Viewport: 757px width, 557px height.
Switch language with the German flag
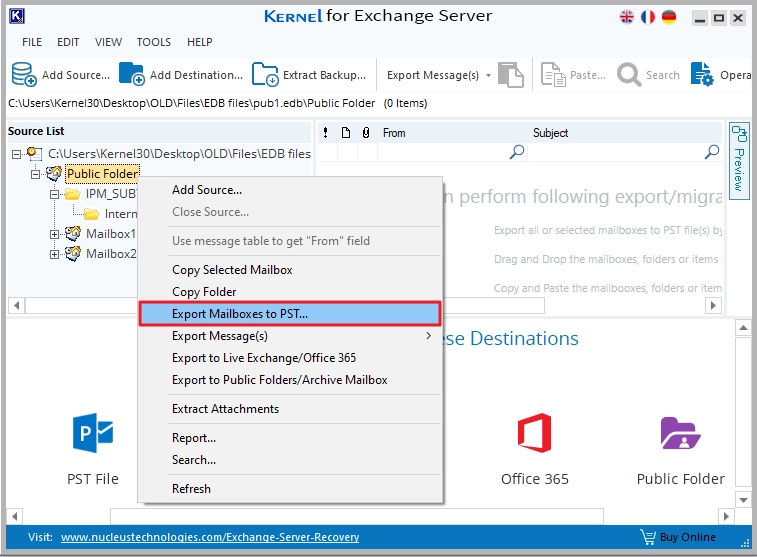[x=669, y=17]
